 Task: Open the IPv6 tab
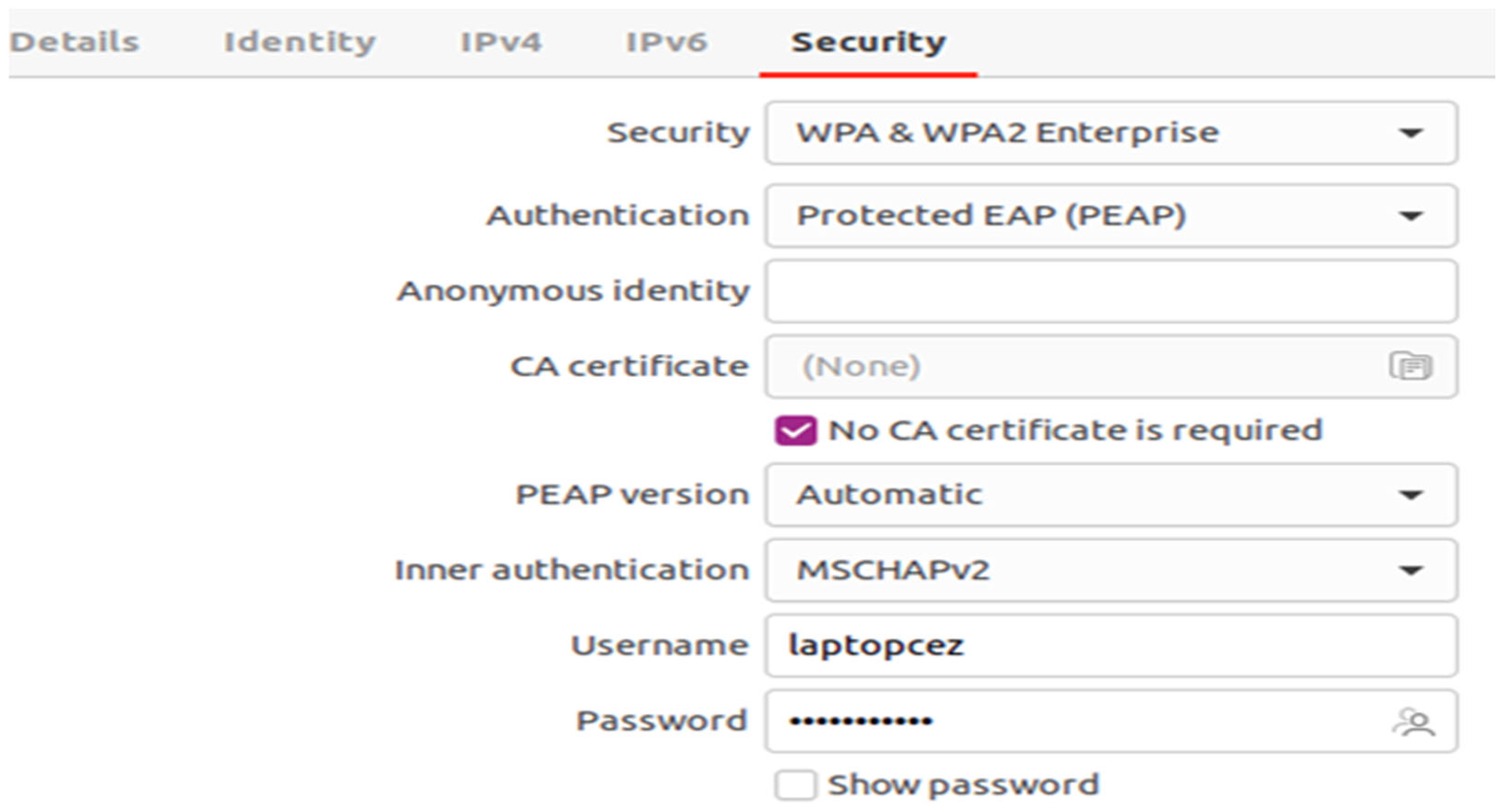click(666, 42)
